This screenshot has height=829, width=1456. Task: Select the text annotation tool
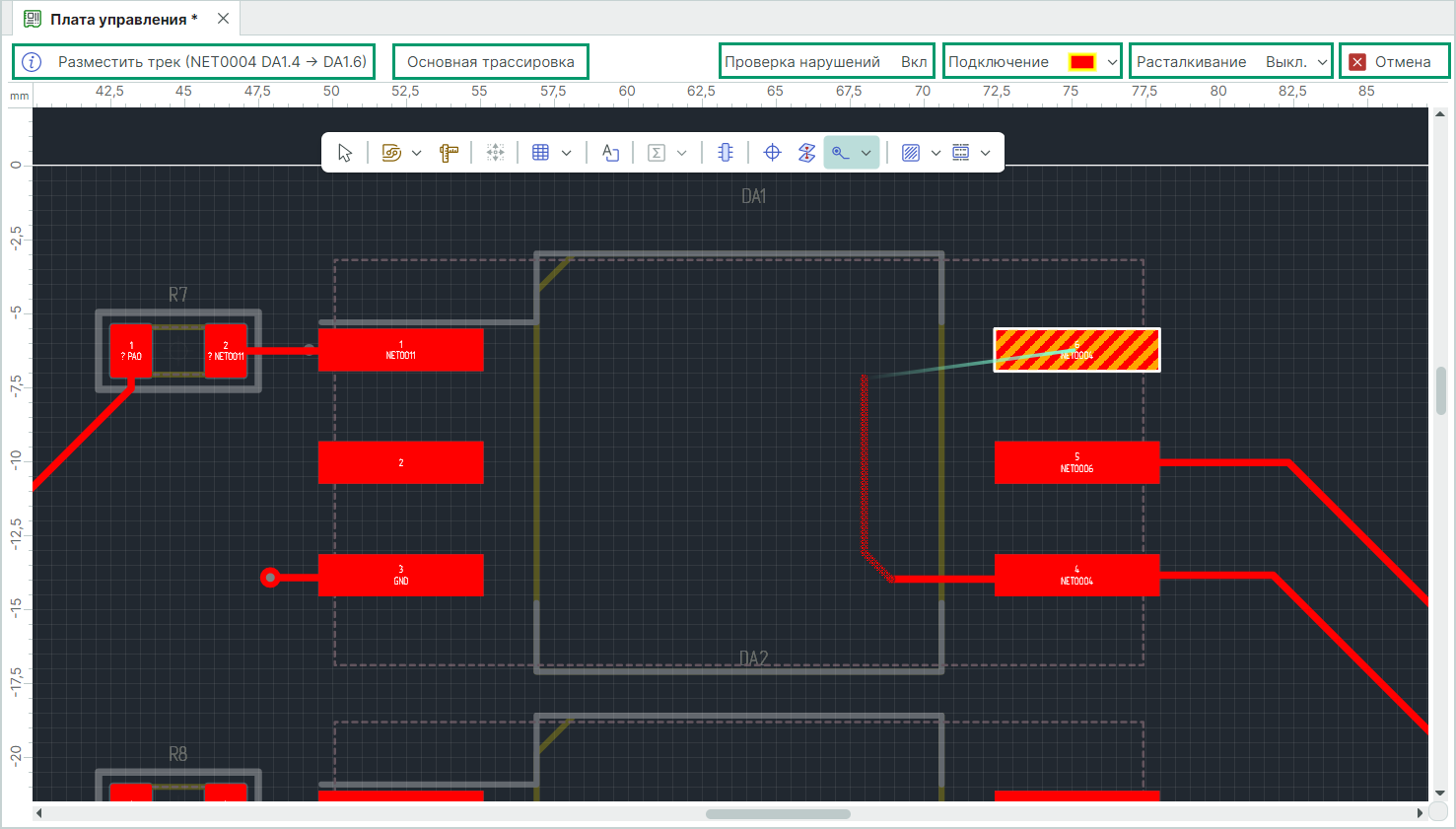point(611,153)
